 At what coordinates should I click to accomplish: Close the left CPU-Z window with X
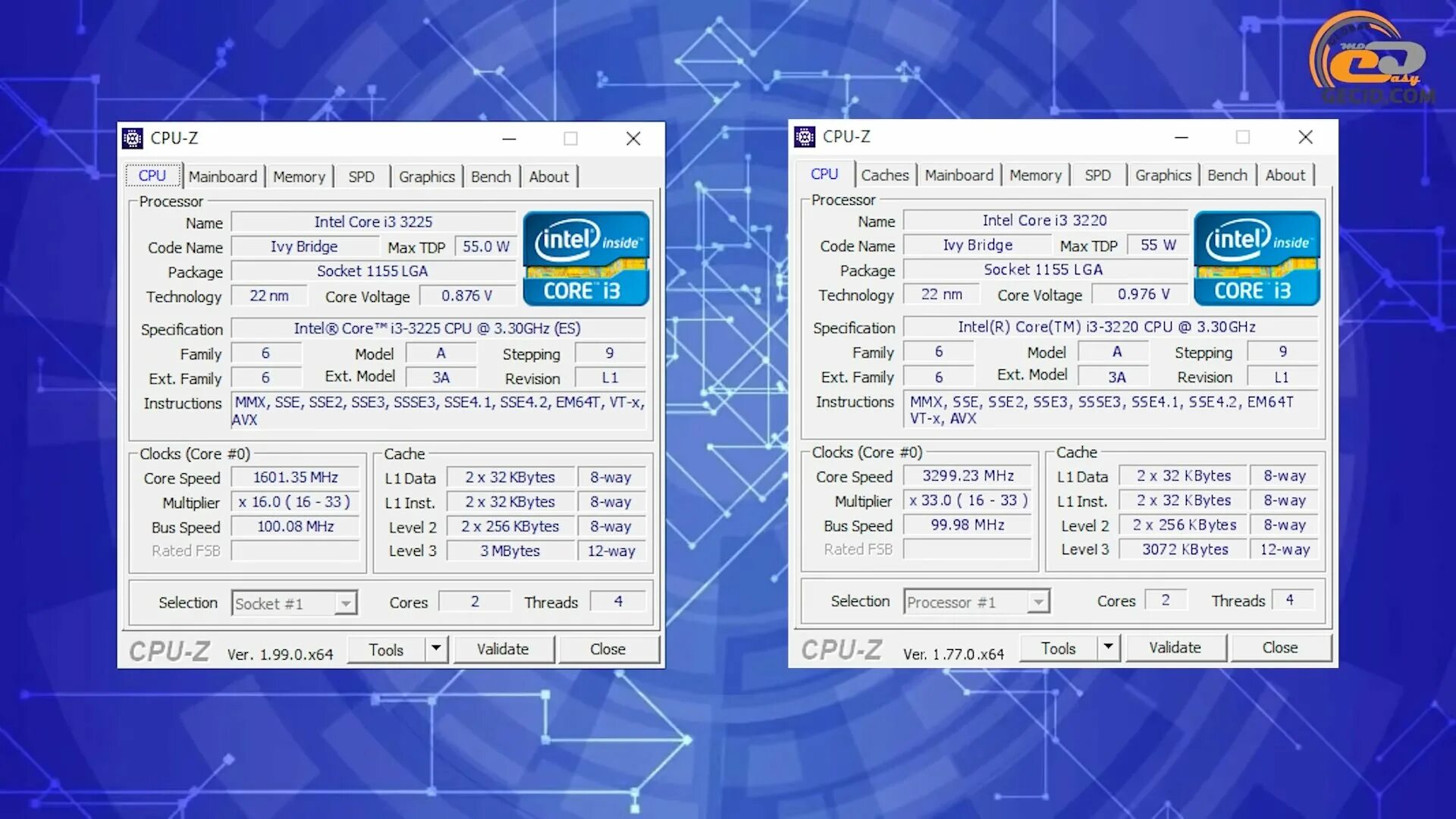coord(633,139)
